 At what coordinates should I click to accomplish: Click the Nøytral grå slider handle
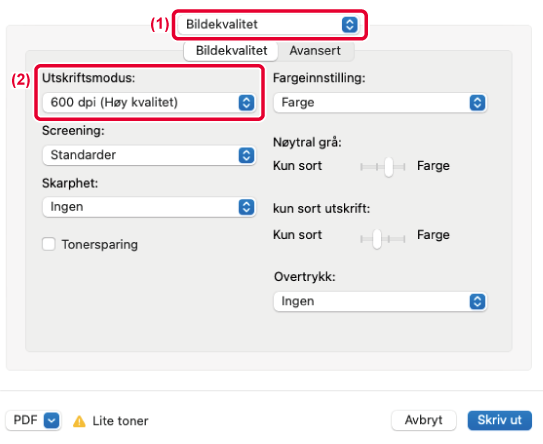coord(389,167)
